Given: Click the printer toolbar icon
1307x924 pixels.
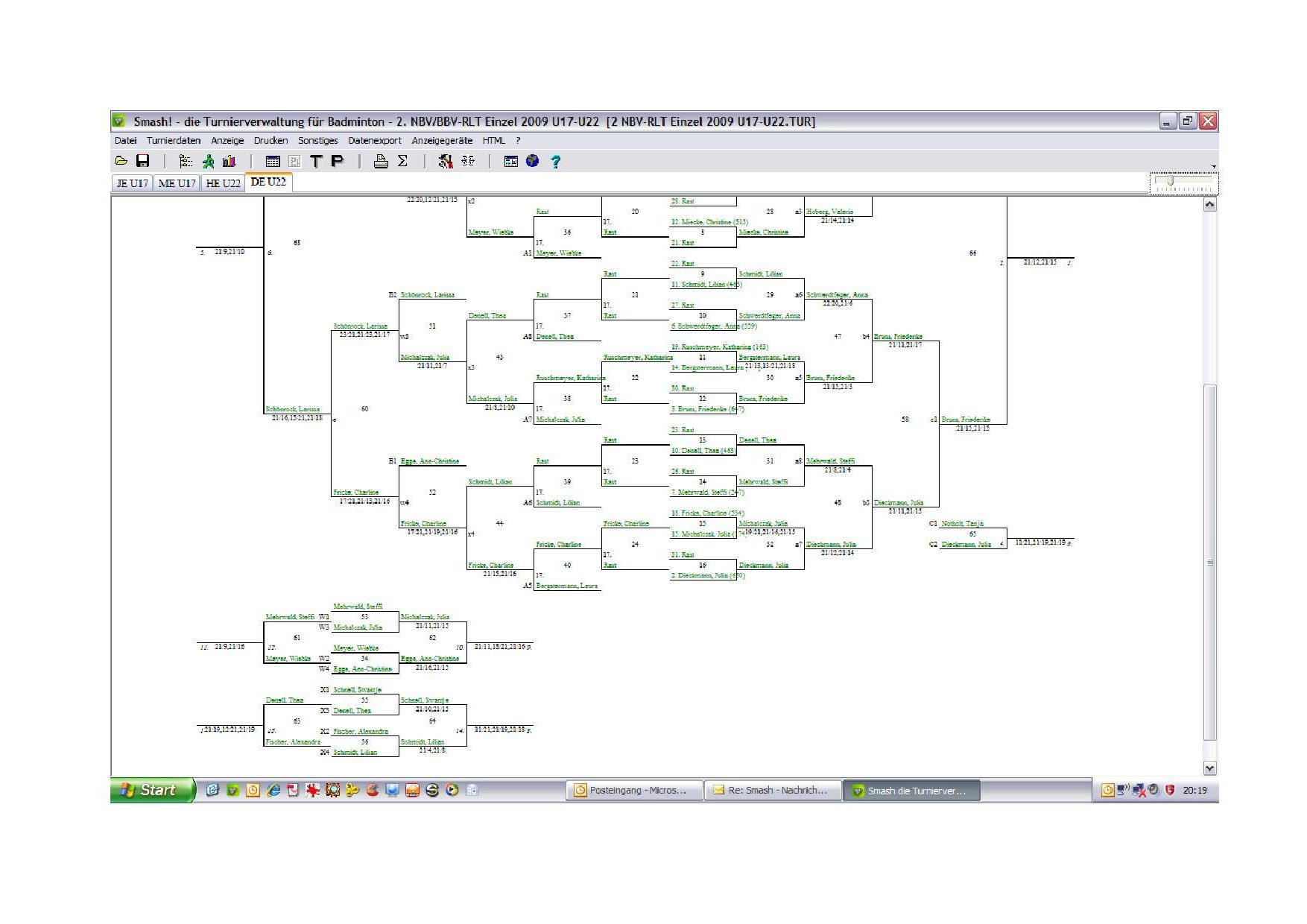Looking at the screenshot, I should (381, 161).
